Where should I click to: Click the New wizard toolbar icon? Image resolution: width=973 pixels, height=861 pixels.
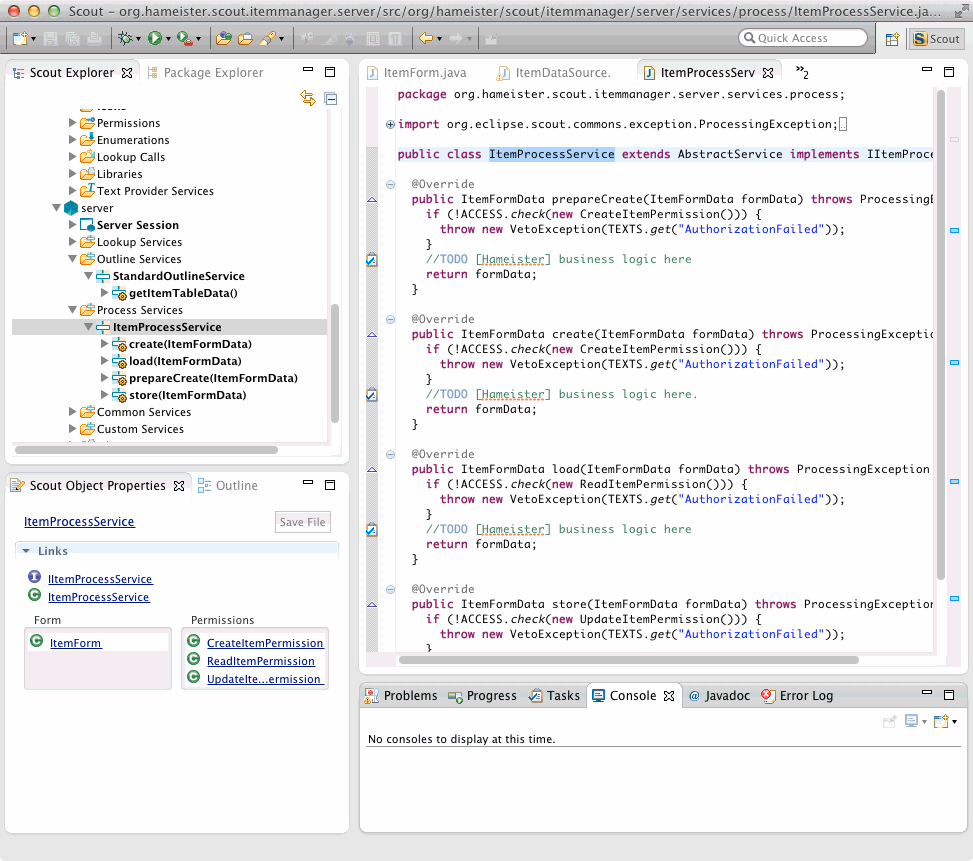(x=20, y=39)
